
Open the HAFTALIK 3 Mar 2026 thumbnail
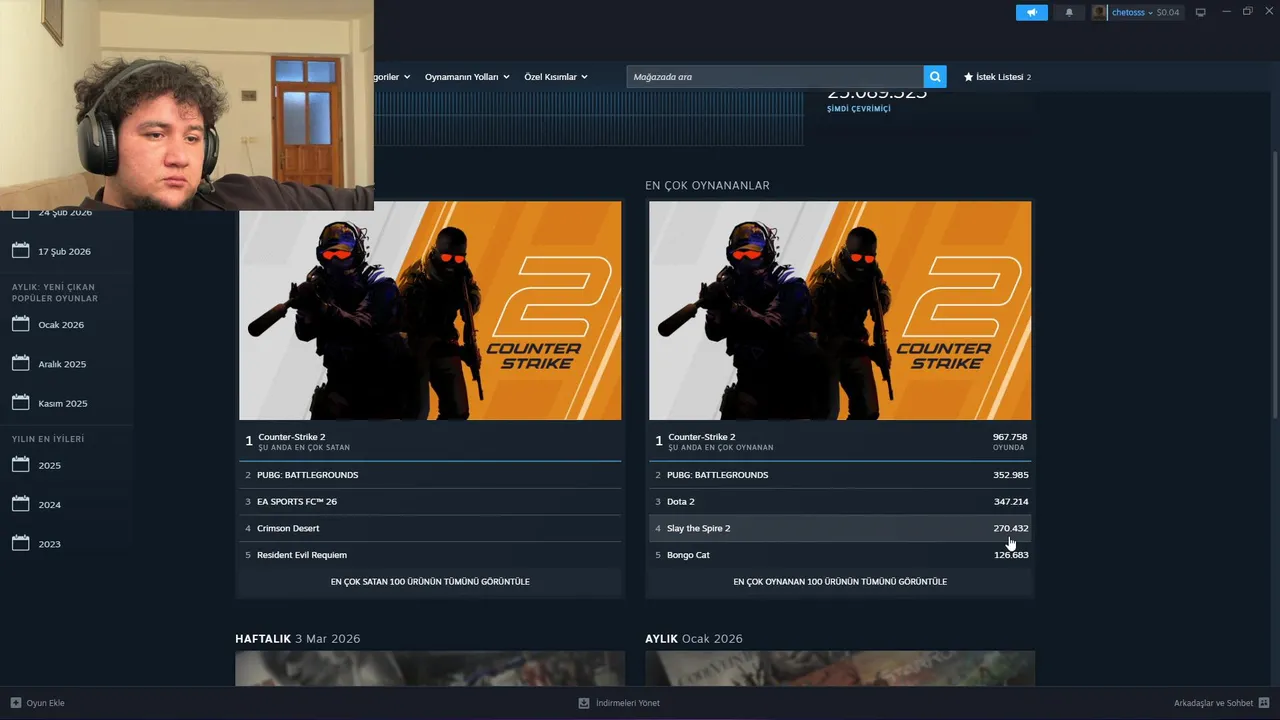pyautogui.click(x=430, y=668)
